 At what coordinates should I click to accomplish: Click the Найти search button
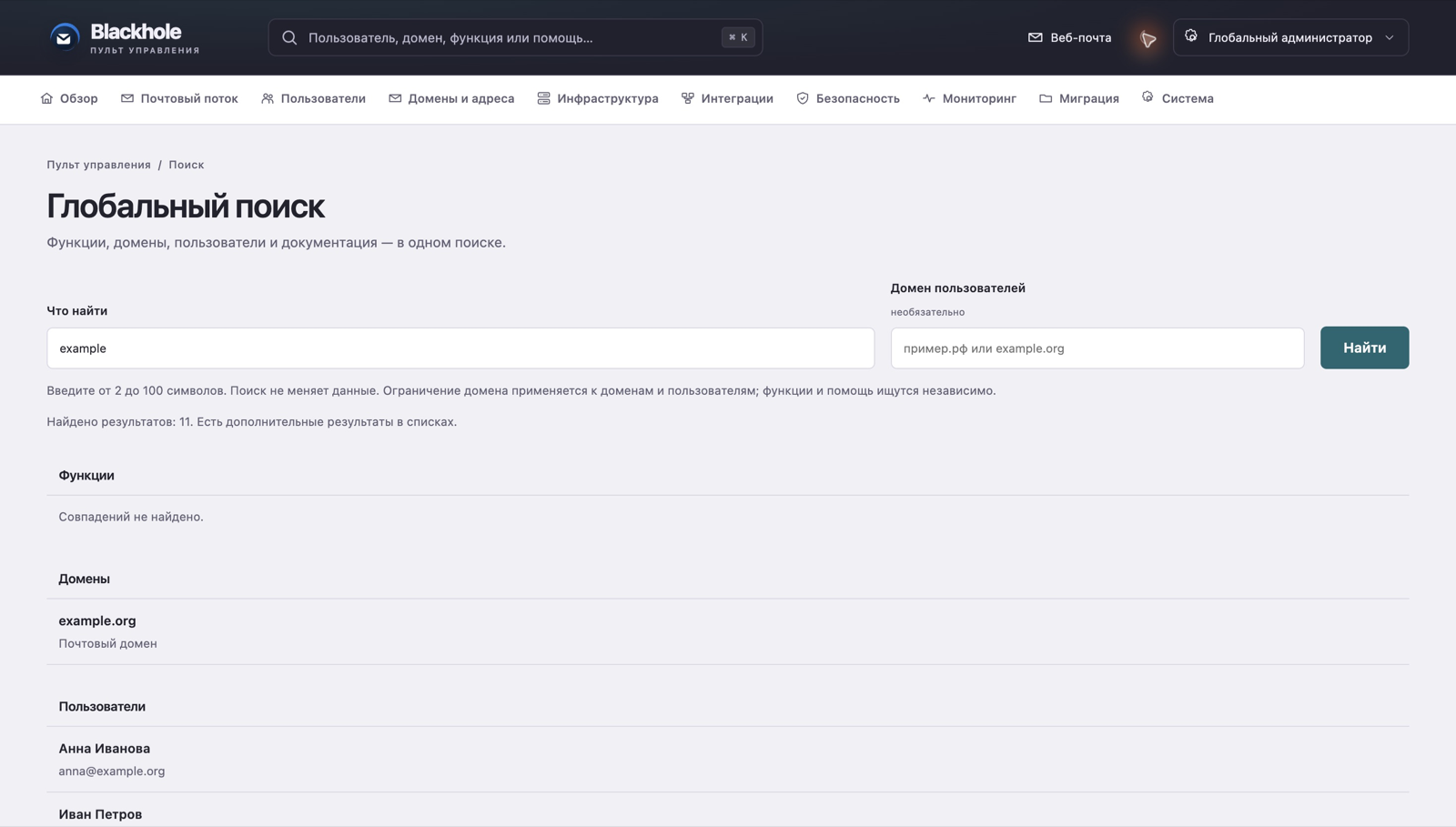pos(1364,348)
